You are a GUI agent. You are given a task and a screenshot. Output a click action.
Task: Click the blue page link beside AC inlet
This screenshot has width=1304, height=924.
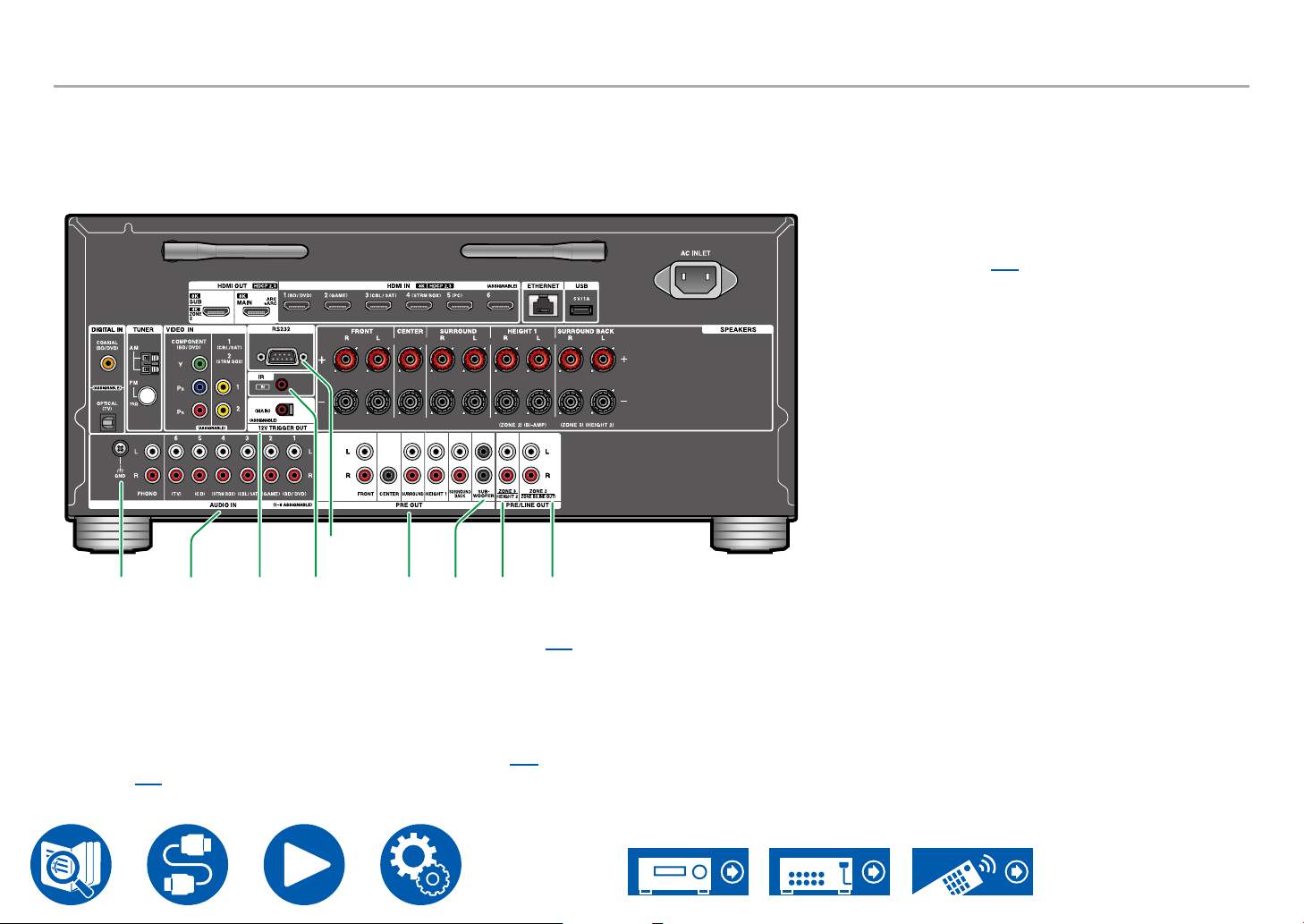coord(1005,267)
